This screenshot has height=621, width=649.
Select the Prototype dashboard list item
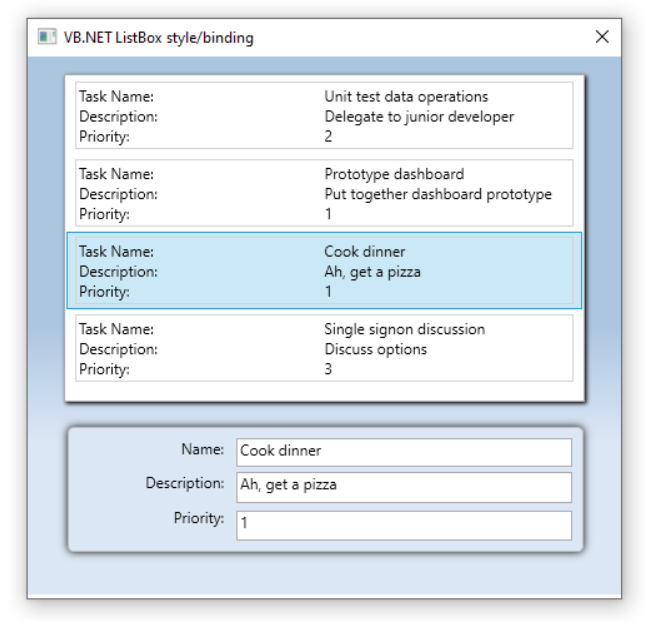click(x=324, y=193)
